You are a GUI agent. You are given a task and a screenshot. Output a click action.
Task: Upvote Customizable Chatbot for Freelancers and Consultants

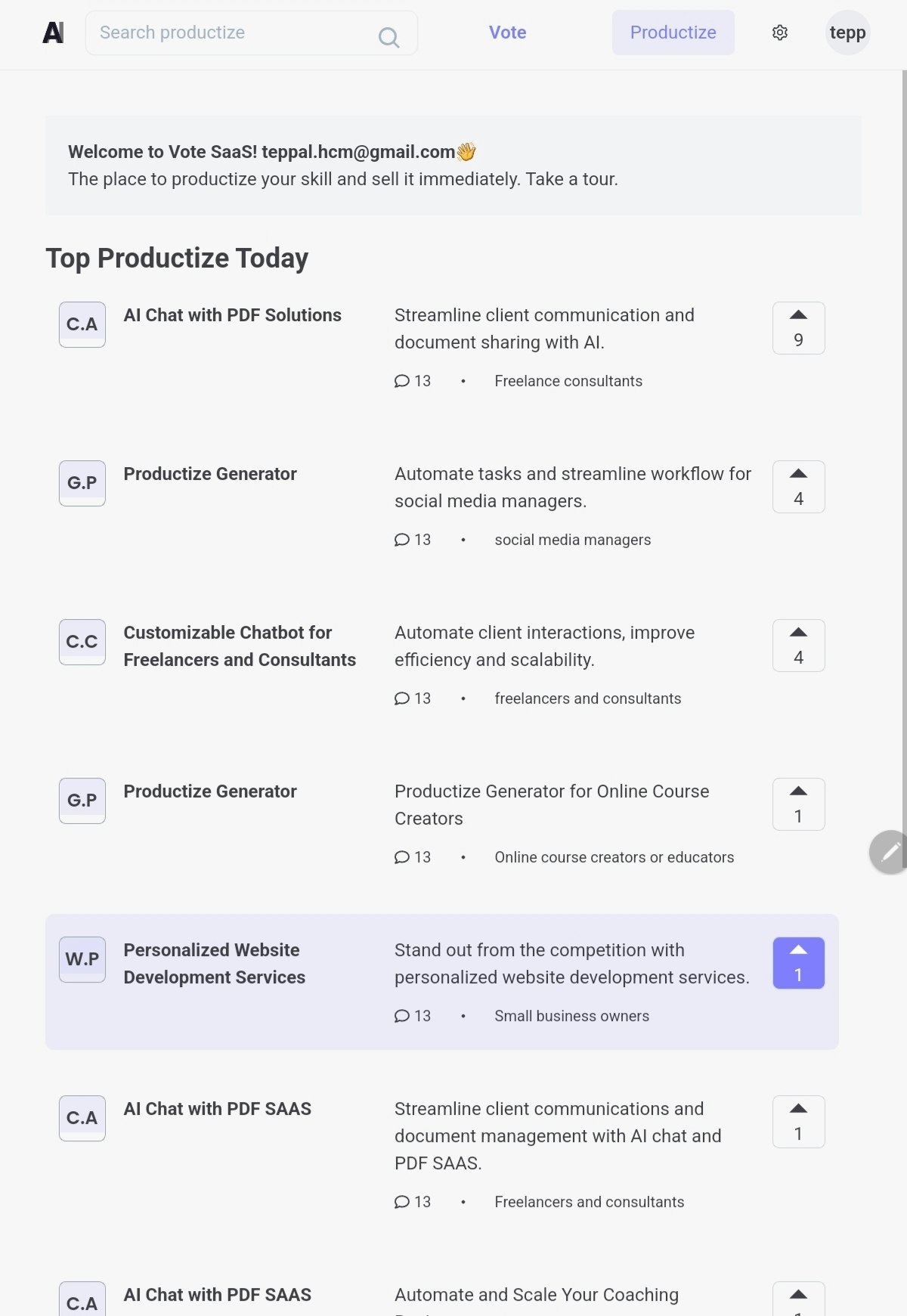pyautogui.click(x=798, y=646)
